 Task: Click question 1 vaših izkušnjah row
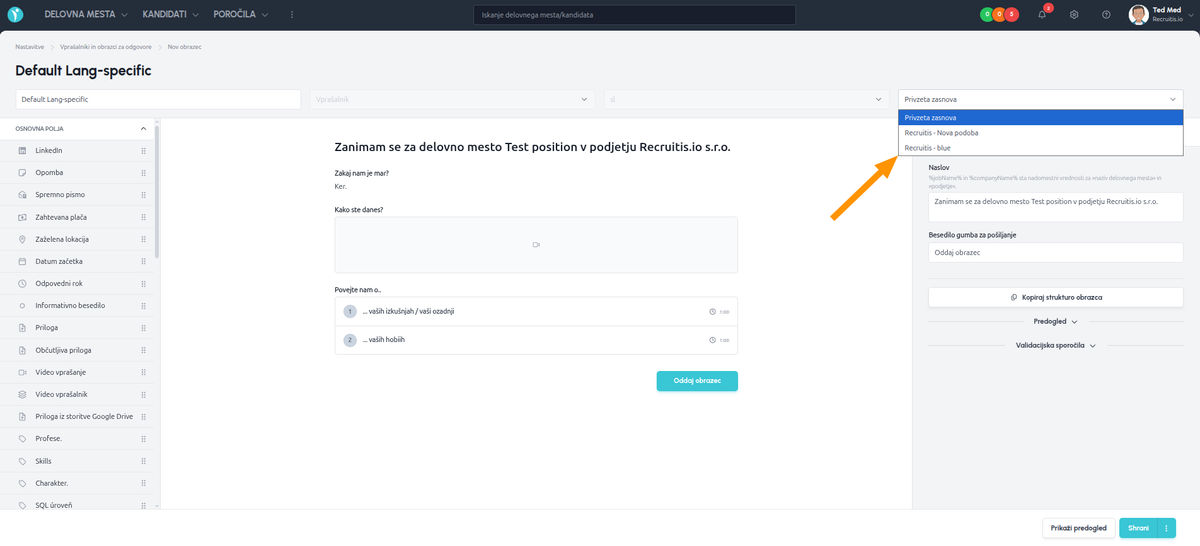[536, 311]
